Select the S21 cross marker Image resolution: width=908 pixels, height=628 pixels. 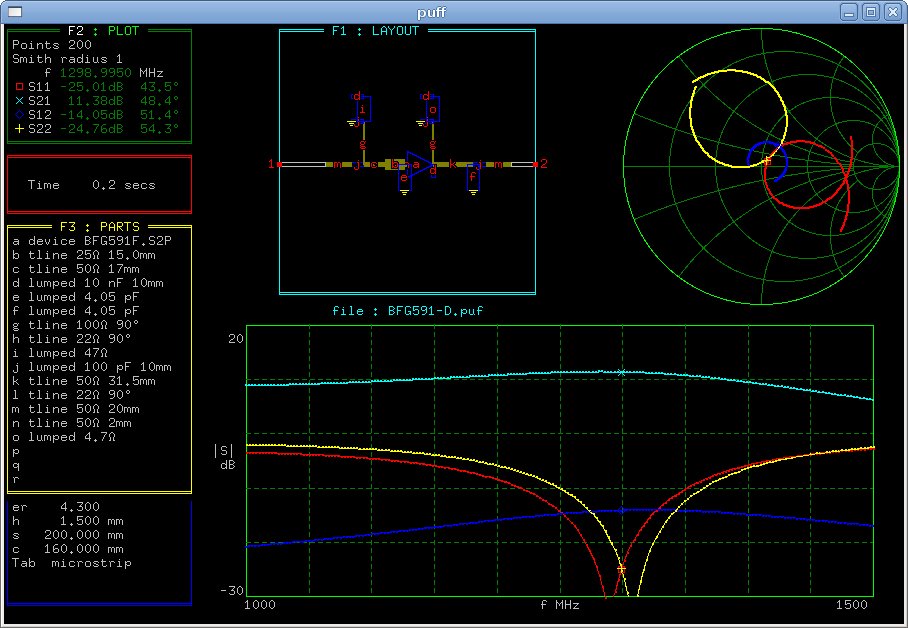pos(18,101)
